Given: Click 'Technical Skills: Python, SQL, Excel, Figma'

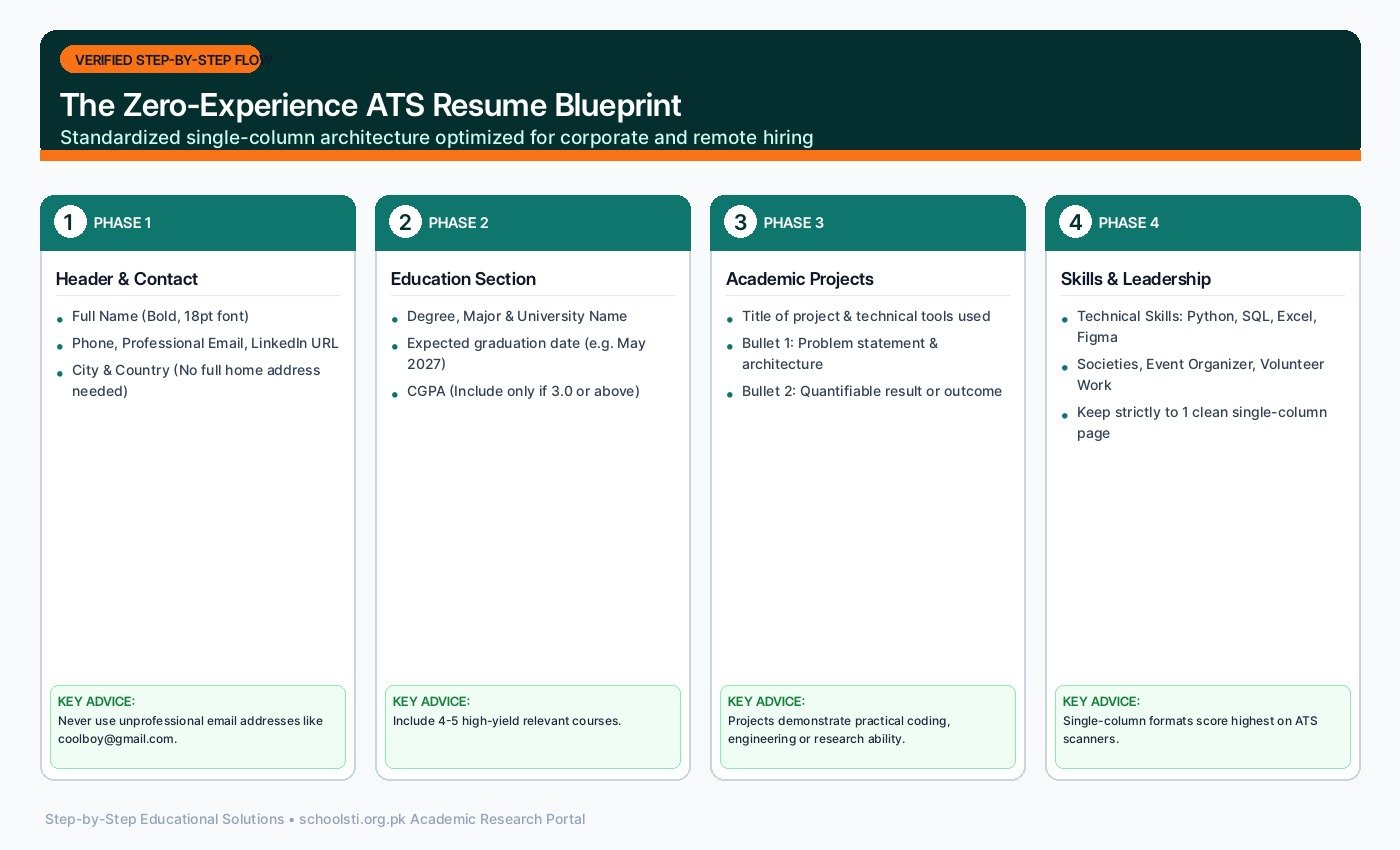Looking at the screenshot, I should click(1197, 326).
